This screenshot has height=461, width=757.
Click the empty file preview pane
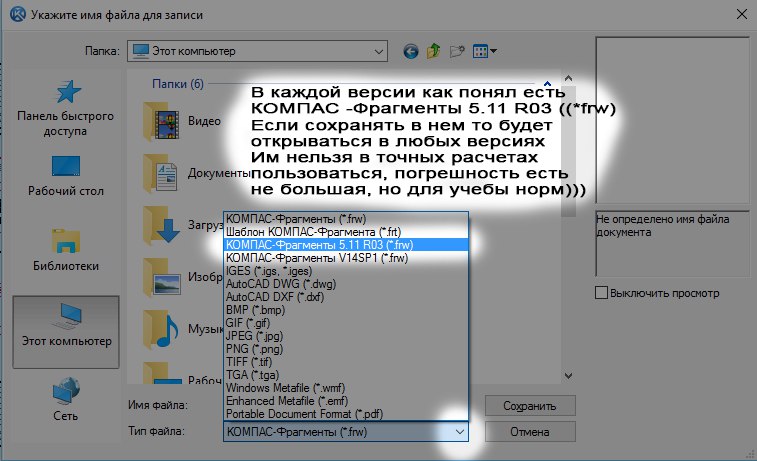pos(672,120)
